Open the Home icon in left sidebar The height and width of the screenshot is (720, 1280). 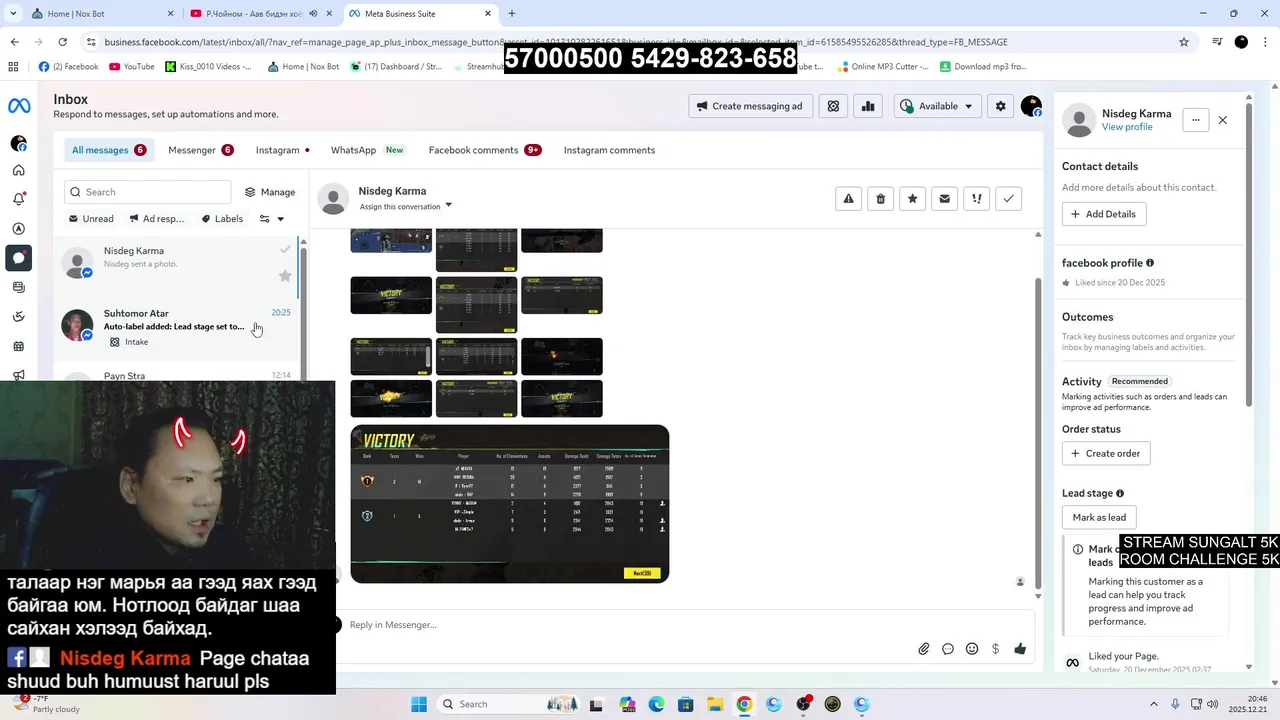pos(19,170)
